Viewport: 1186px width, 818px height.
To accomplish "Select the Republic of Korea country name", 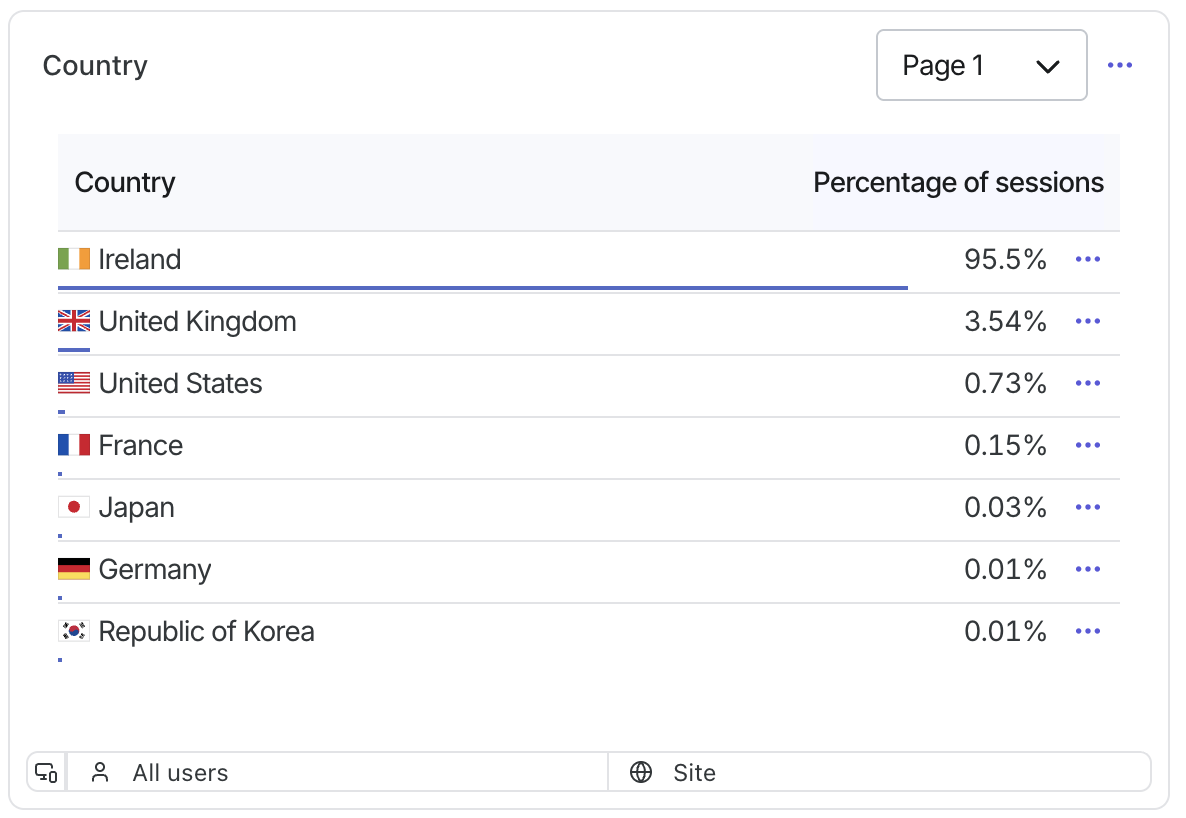I will (x=206, y=632).
